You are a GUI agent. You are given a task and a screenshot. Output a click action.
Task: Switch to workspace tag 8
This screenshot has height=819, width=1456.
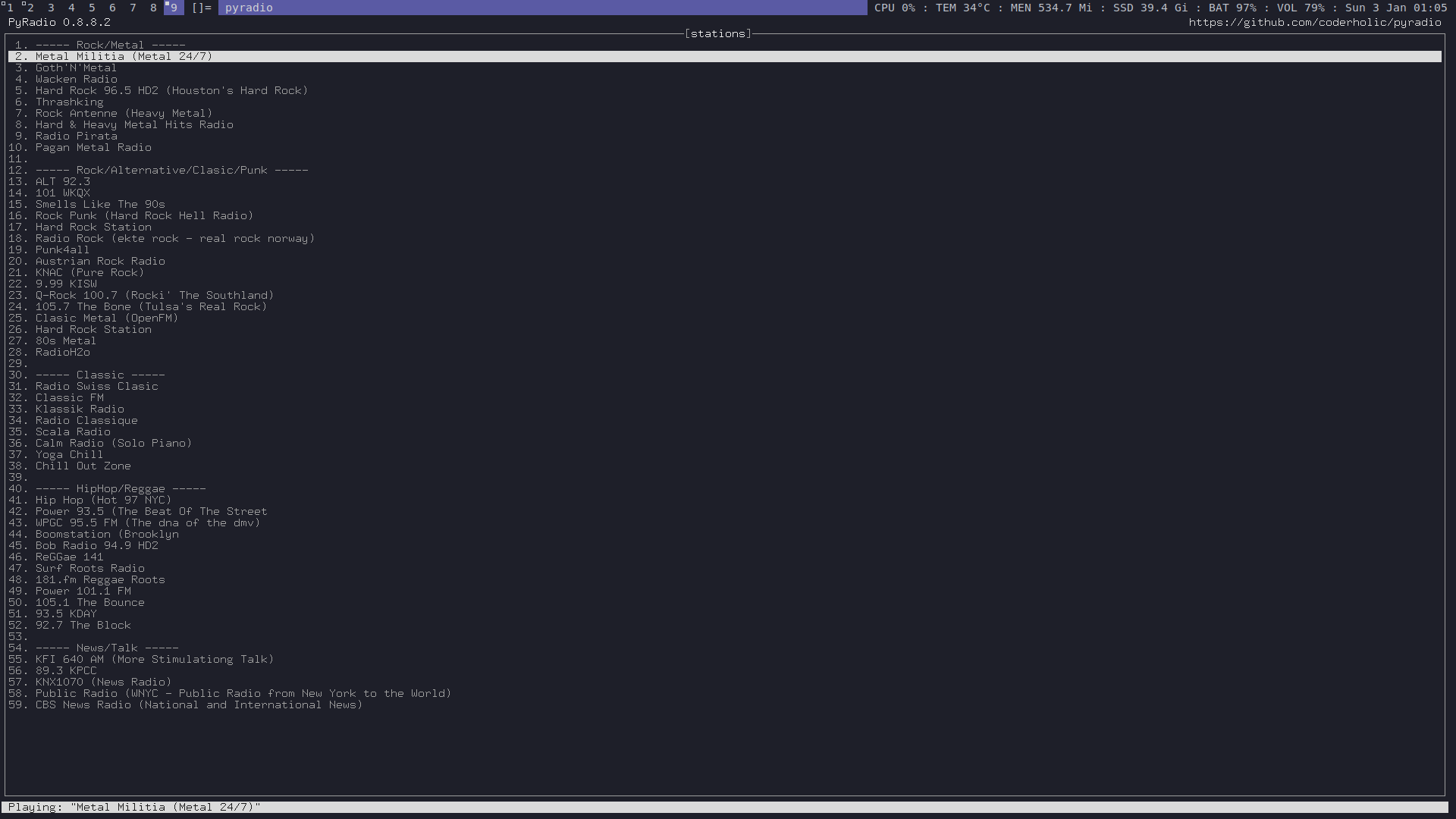click(x=153, y=8)
